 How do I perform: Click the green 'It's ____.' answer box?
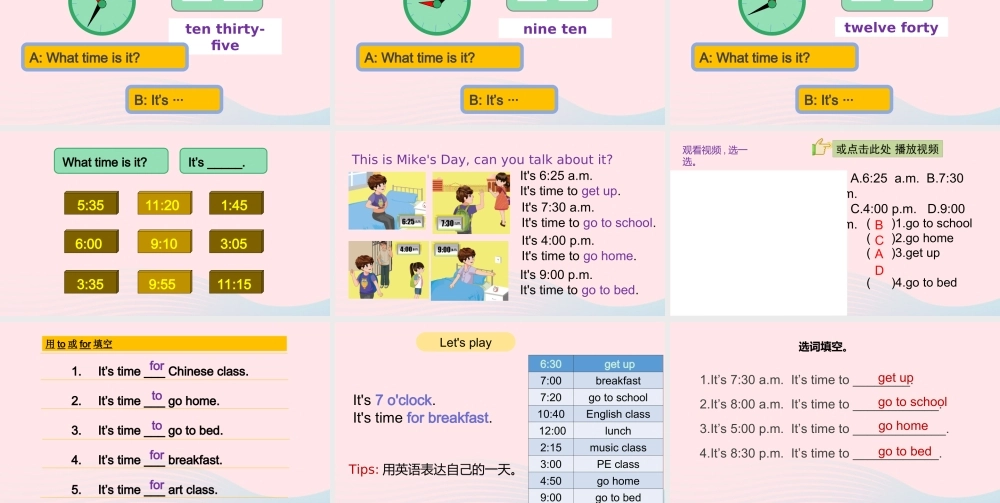223,161
